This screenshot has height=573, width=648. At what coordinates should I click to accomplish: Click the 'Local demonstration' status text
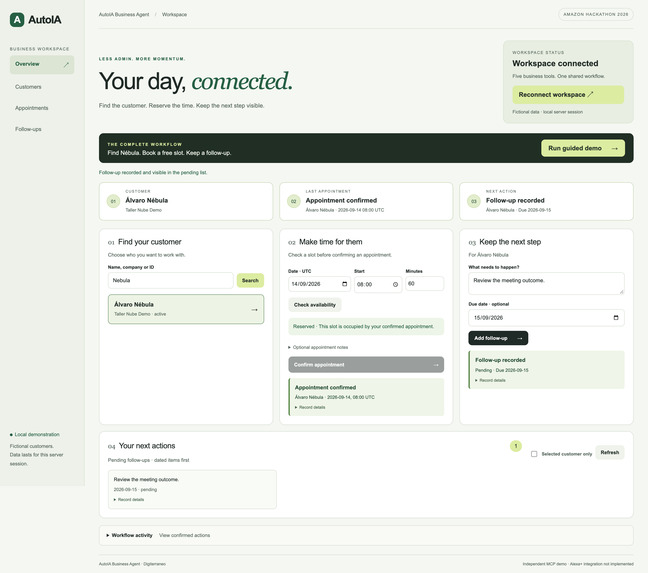click(37, 435)
